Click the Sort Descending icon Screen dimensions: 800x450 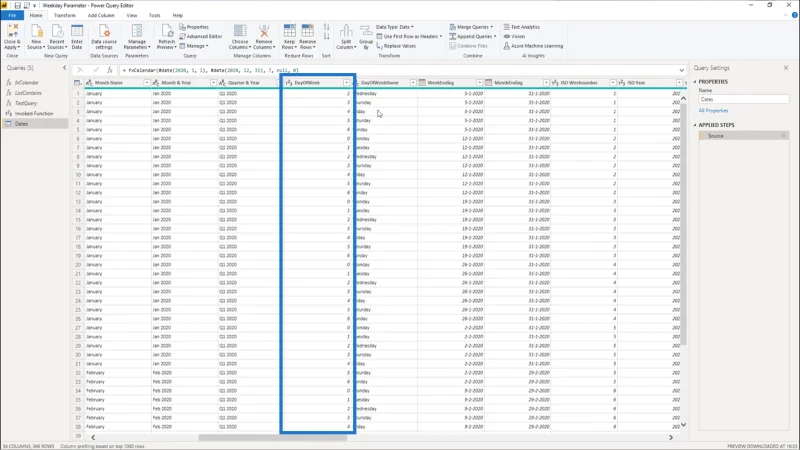coord(327,37)
